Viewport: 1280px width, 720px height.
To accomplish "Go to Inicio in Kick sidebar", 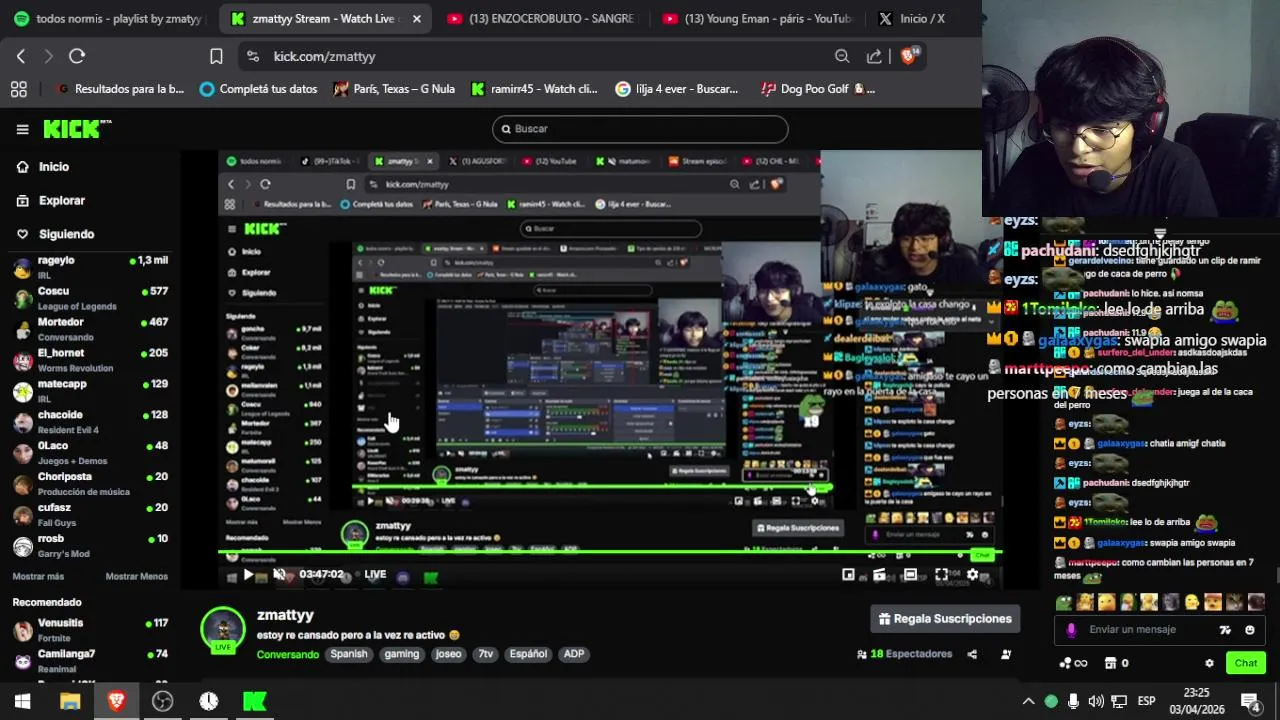I will point(54,167).
